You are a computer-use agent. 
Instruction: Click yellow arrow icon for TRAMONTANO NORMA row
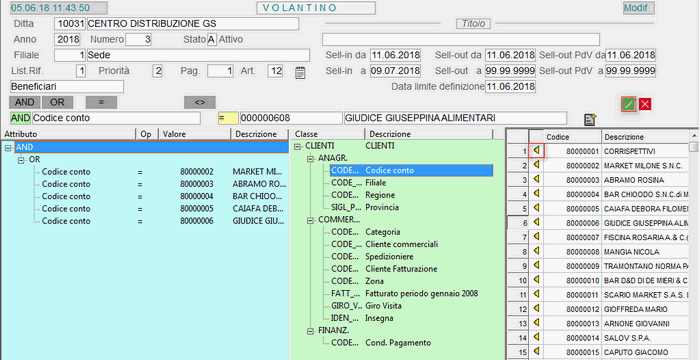tap(536, 265)
